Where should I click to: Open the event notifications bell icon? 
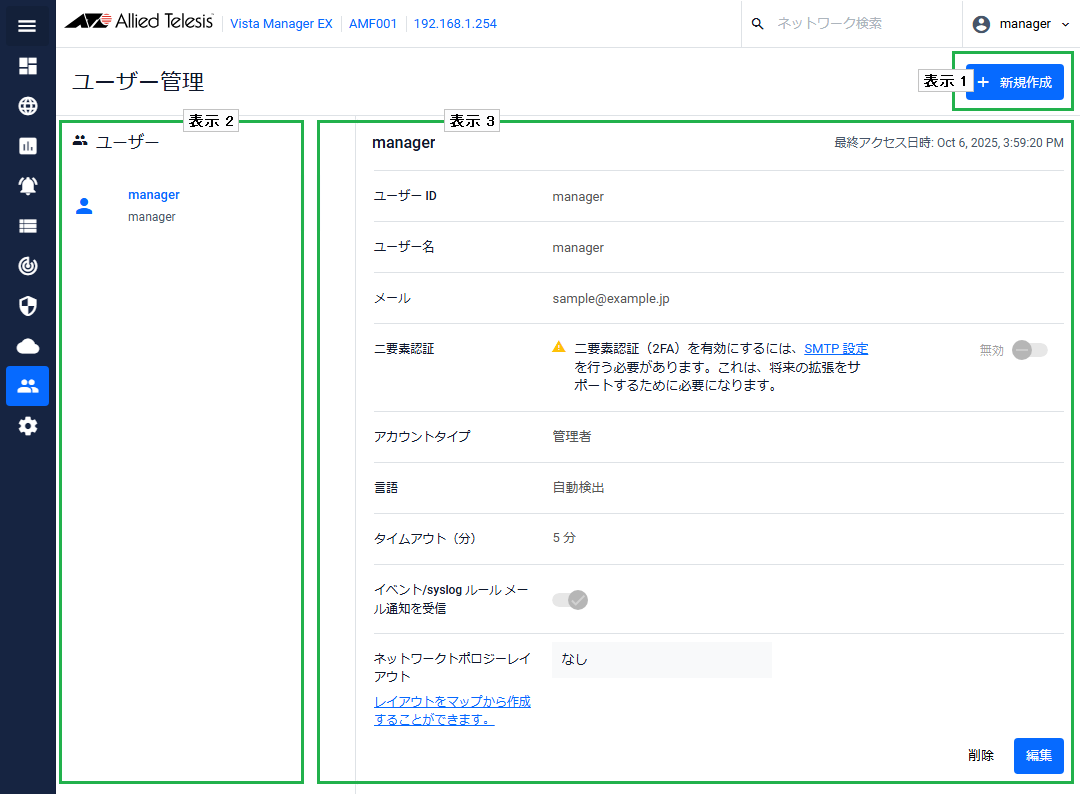pos(27,186)
